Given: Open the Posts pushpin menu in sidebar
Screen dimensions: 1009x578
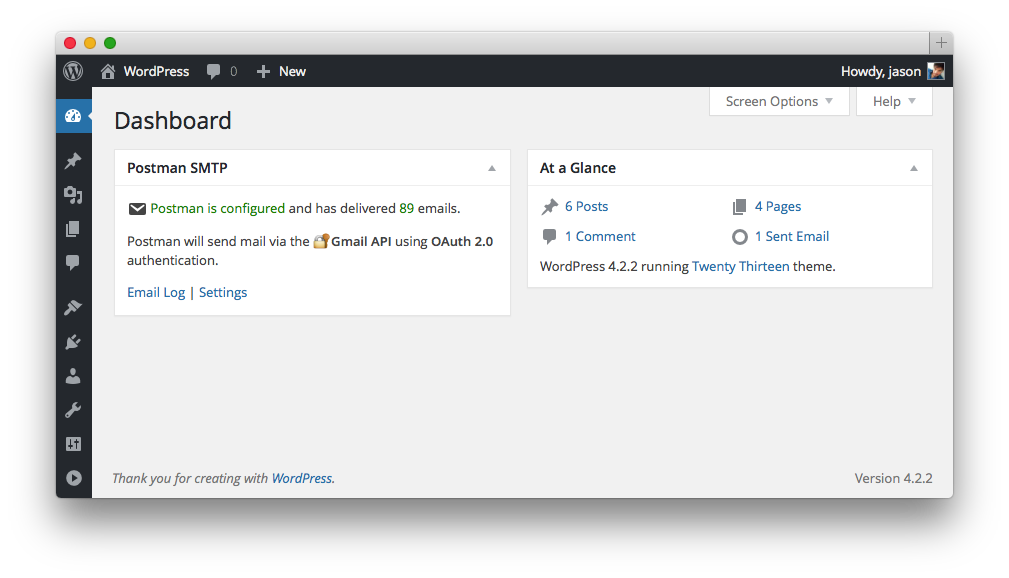Looking at the screenshot, I should tap(73, 161).
